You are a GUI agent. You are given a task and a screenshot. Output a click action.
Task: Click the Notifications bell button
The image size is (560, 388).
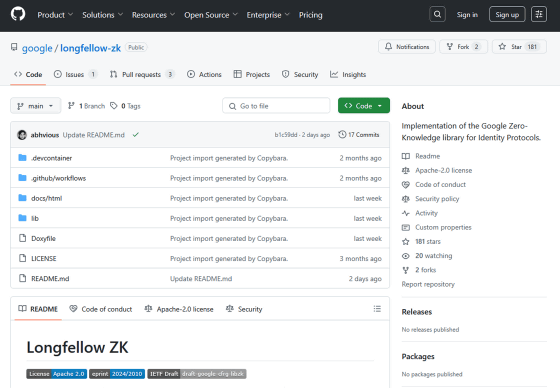coord(407,47)
